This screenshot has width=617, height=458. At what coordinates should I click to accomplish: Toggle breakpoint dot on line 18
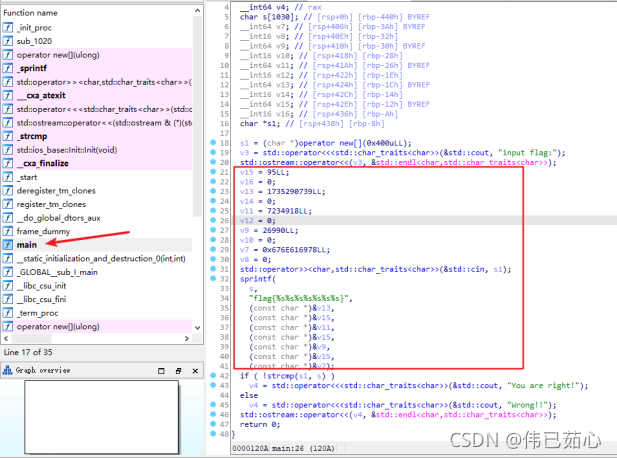213,142
